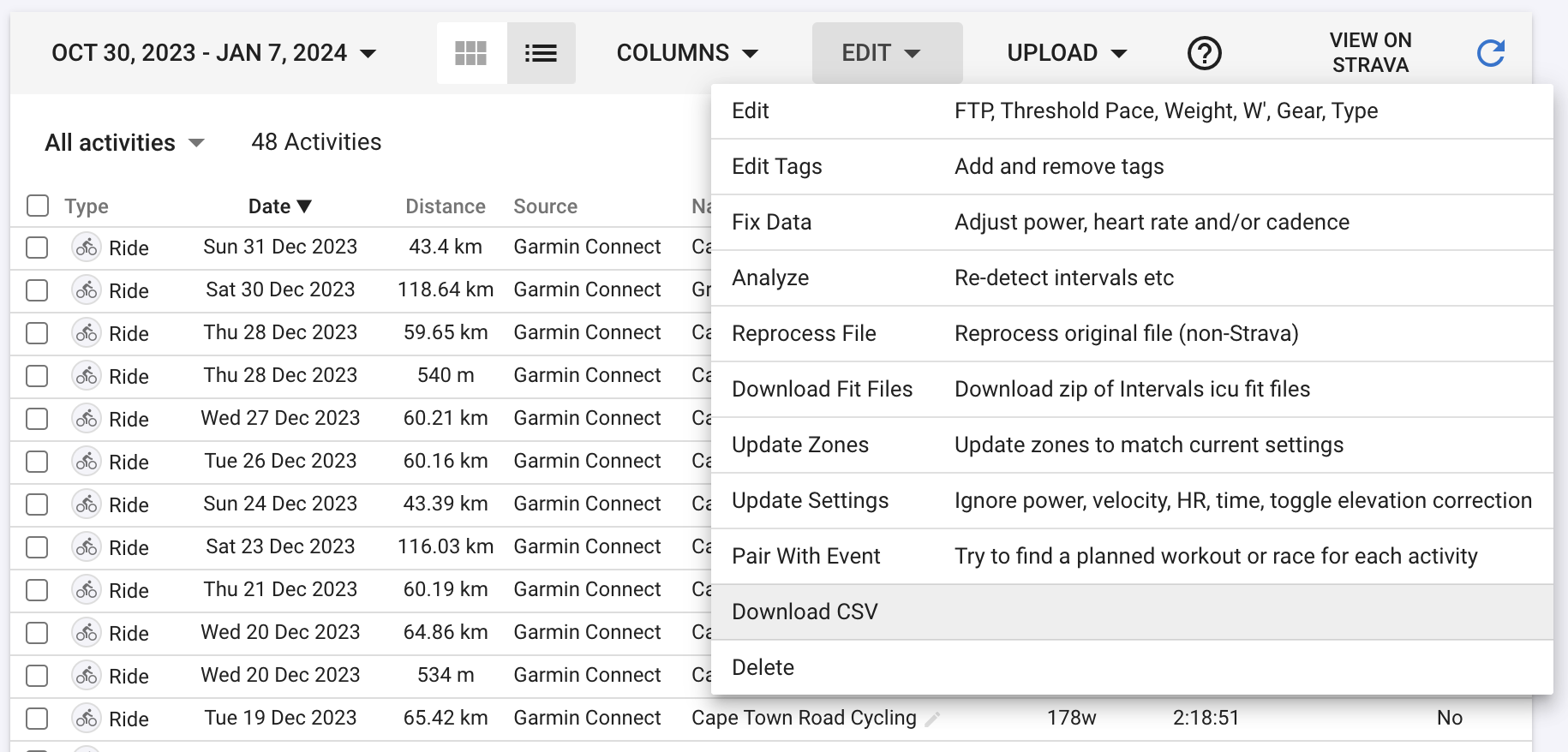This screenshot has width=1568, height=752.
Task: Open the UPLOAD menu button
Action: pyautogui.click(x=1067, y=53)
